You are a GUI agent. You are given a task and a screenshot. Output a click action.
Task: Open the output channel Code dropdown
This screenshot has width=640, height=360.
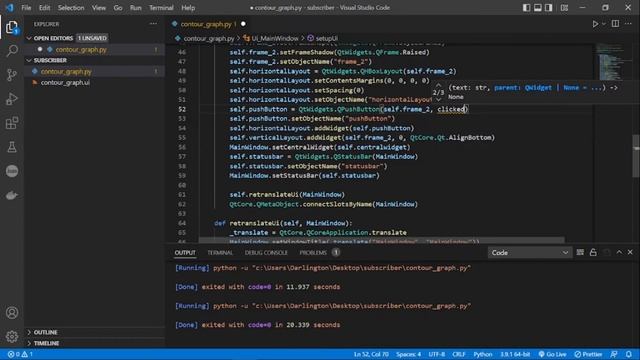(x=529, y=253)
